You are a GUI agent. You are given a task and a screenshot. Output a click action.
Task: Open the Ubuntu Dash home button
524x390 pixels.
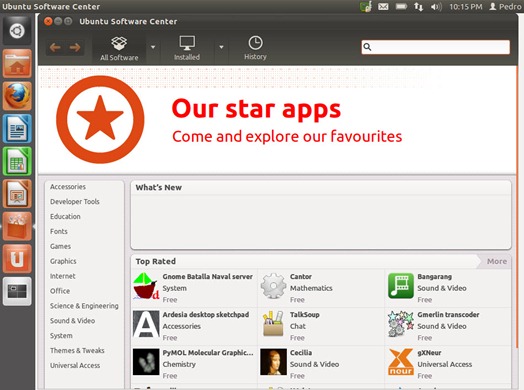tap(17, 31)
